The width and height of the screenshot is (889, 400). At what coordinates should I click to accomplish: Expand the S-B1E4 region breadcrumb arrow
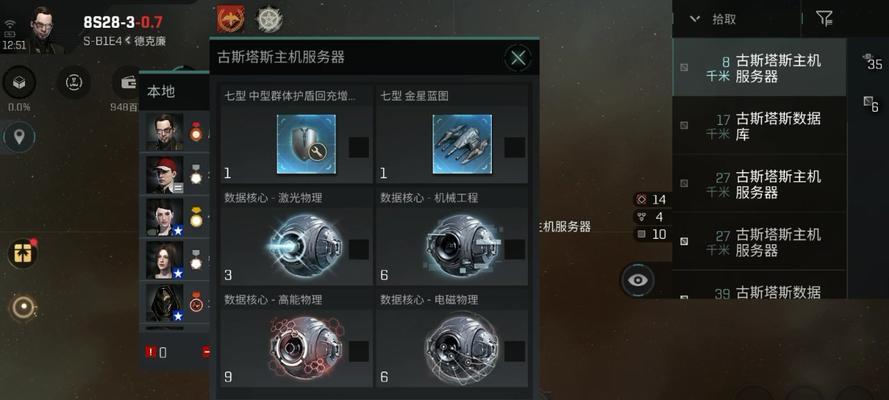(128, 41)
